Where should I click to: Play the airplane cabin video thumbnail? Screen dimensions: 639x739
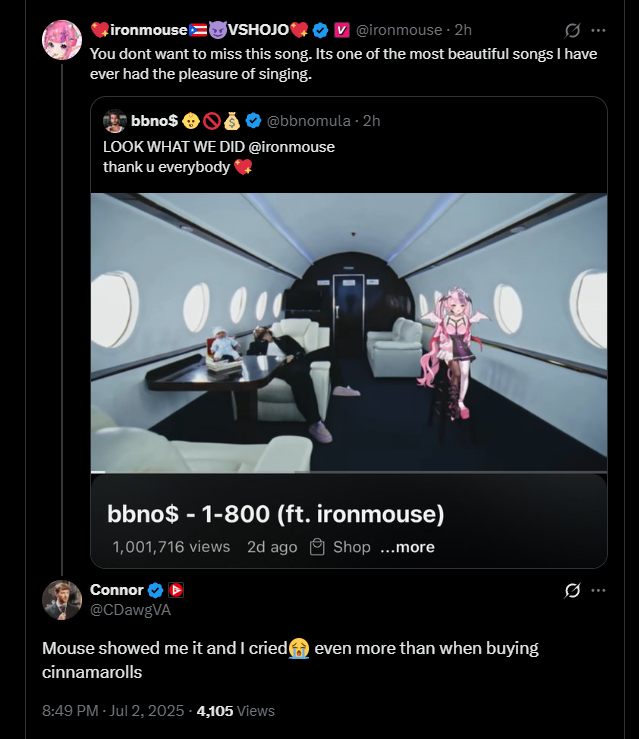(x=348, y=332)
